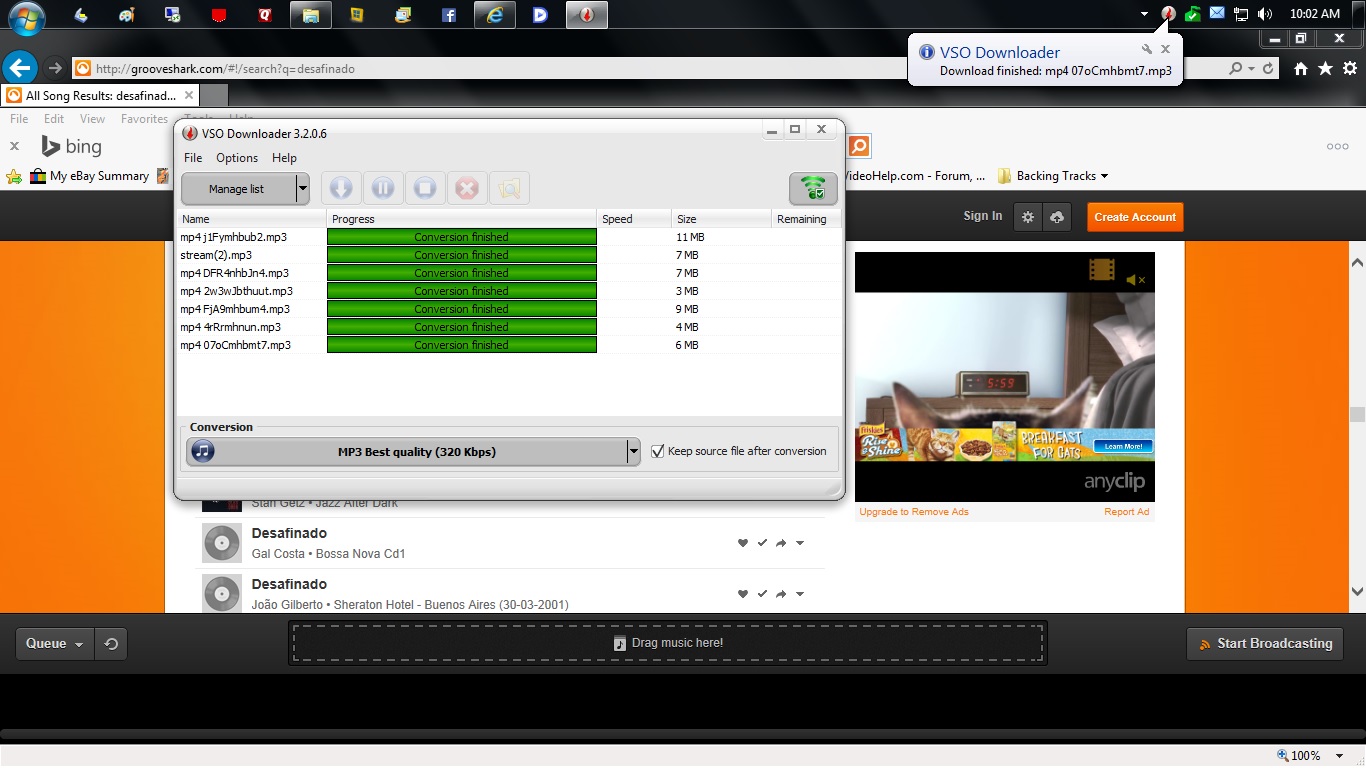Toggle the green wifi detection status button
This screenshot has height=768, width=1366.
[x=813, y=188]
